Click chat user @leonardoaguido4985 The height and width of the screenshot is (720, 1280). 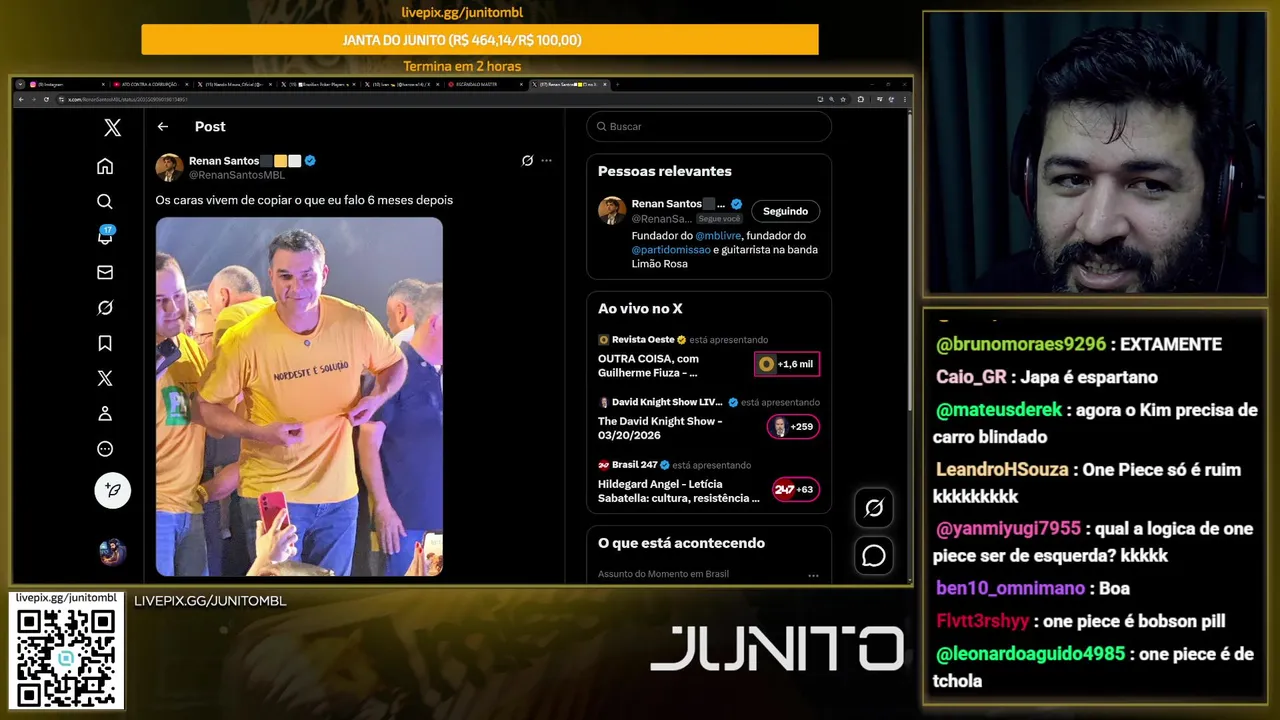click(1031, 654)
